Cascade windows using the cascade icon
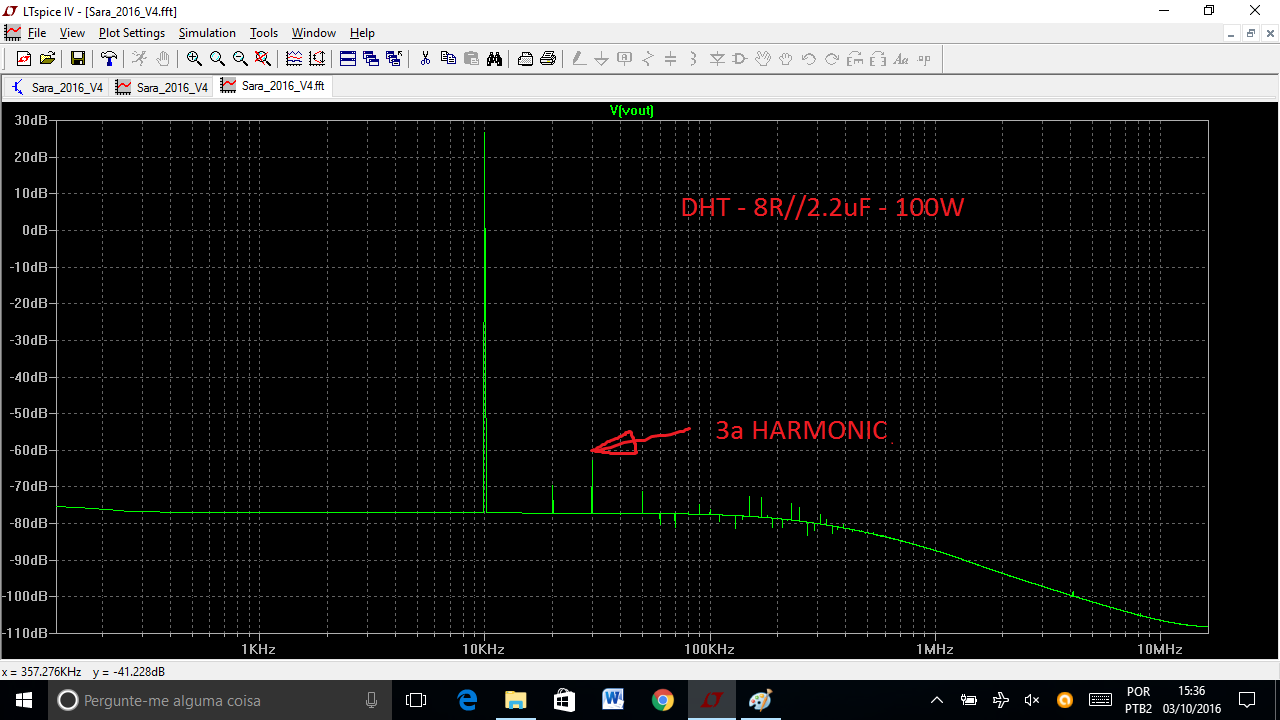This screenshot has height=720, width=1280. tap(371, 59)
